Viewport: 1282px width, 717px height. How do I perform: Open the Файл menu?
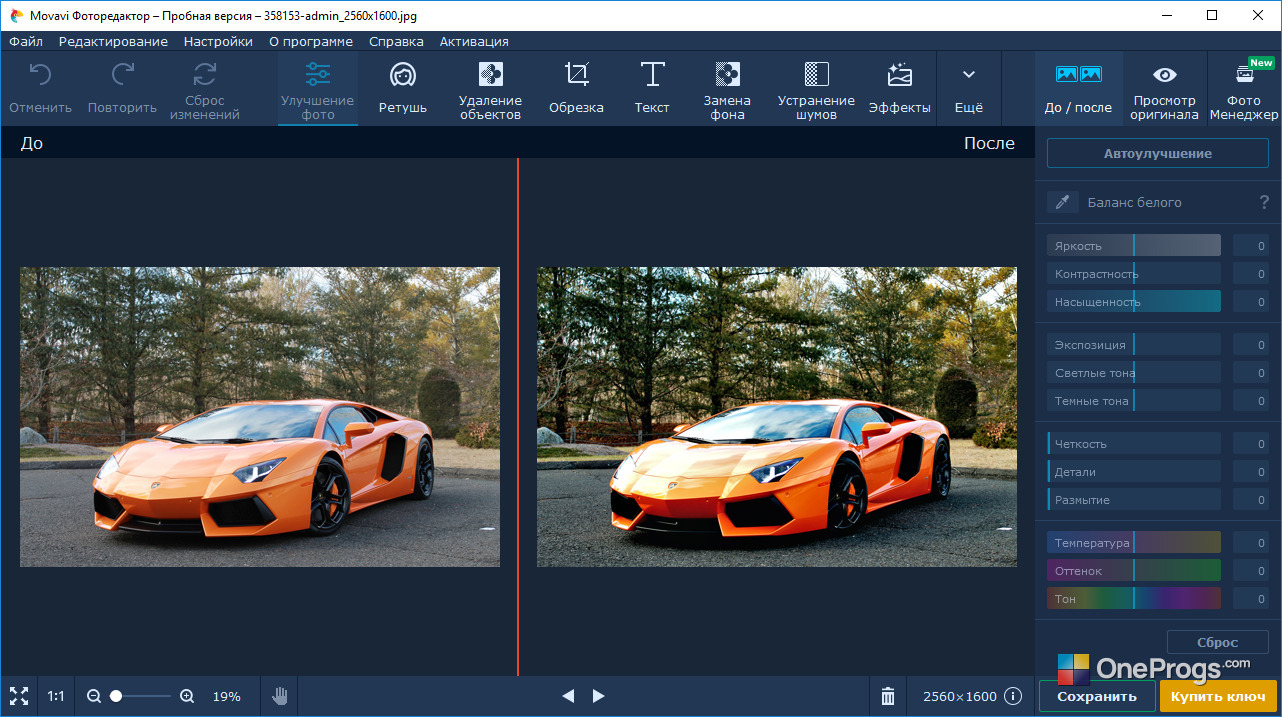point(26,41)
